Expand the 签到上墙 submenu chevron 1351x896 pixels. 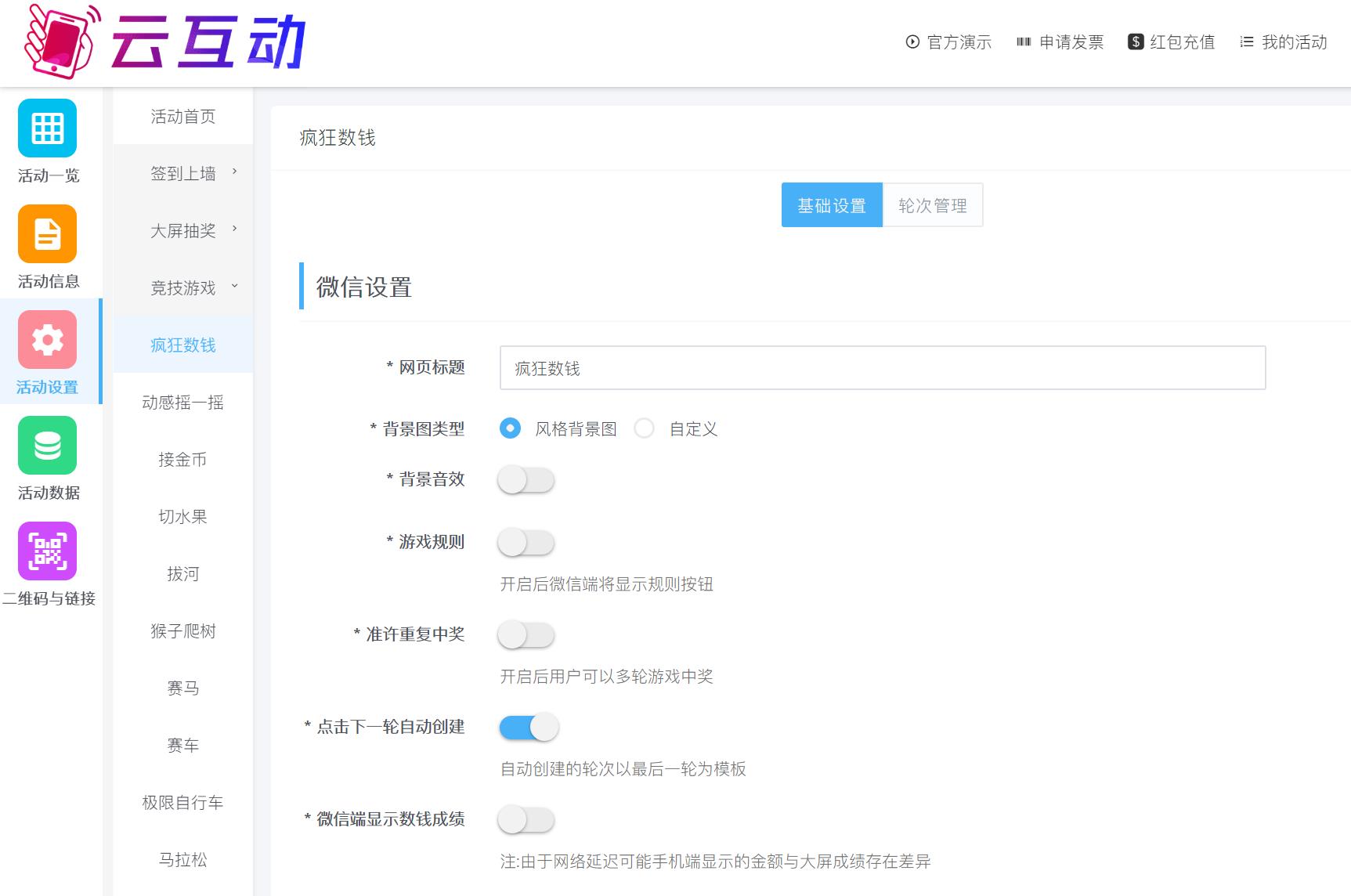pos(234,172)
